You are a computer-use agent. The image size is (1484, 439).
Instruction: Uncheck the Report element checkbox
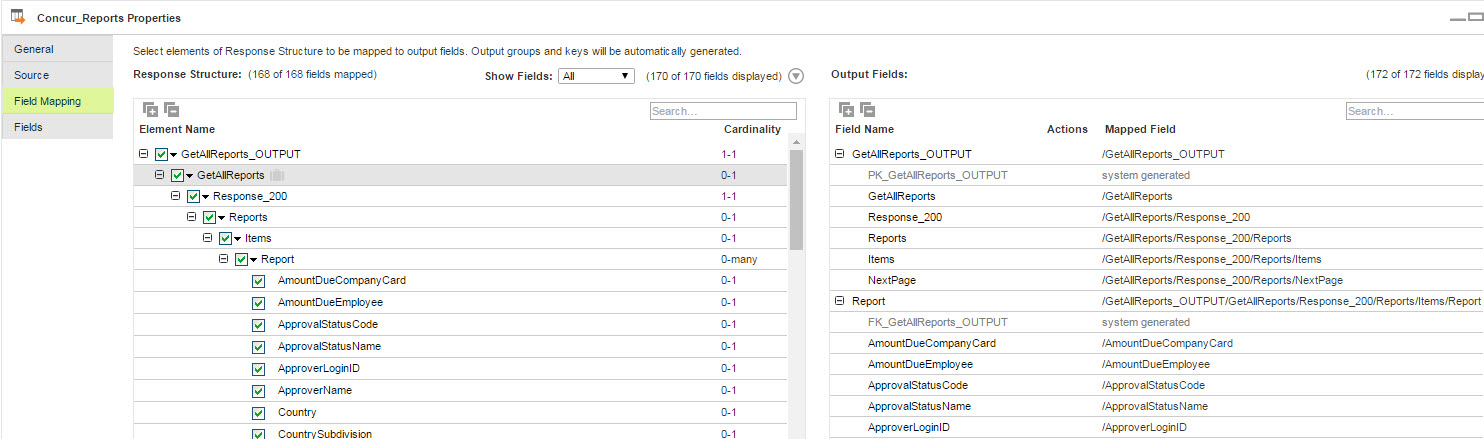[241, 259]
